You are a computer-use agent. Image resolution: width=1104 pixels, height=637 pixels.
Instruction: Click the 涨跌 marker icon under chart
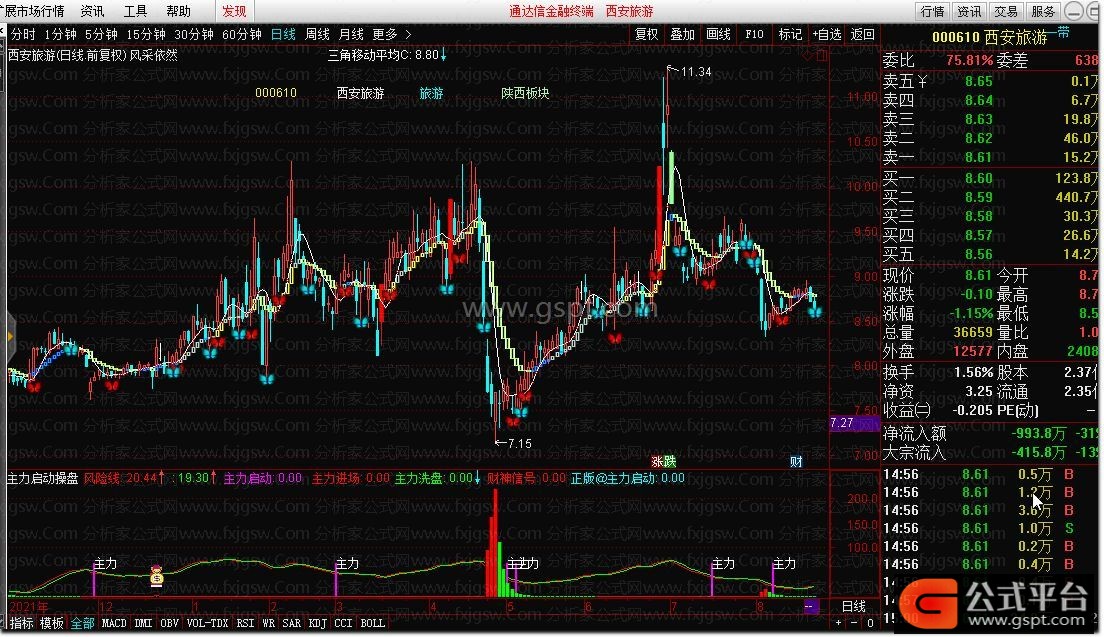tap(663, 462)
